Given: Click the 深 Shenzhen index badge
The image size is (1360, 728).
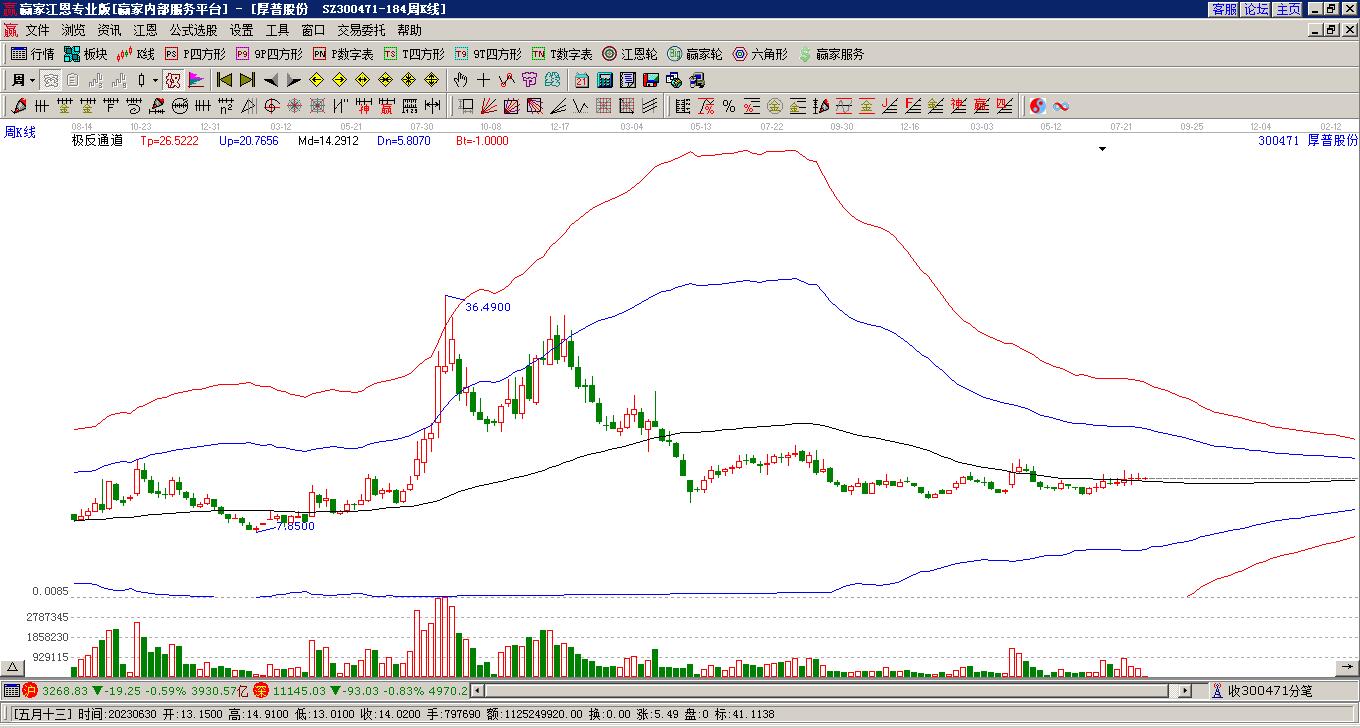Looking at the screenshot, I should point(261,691).
